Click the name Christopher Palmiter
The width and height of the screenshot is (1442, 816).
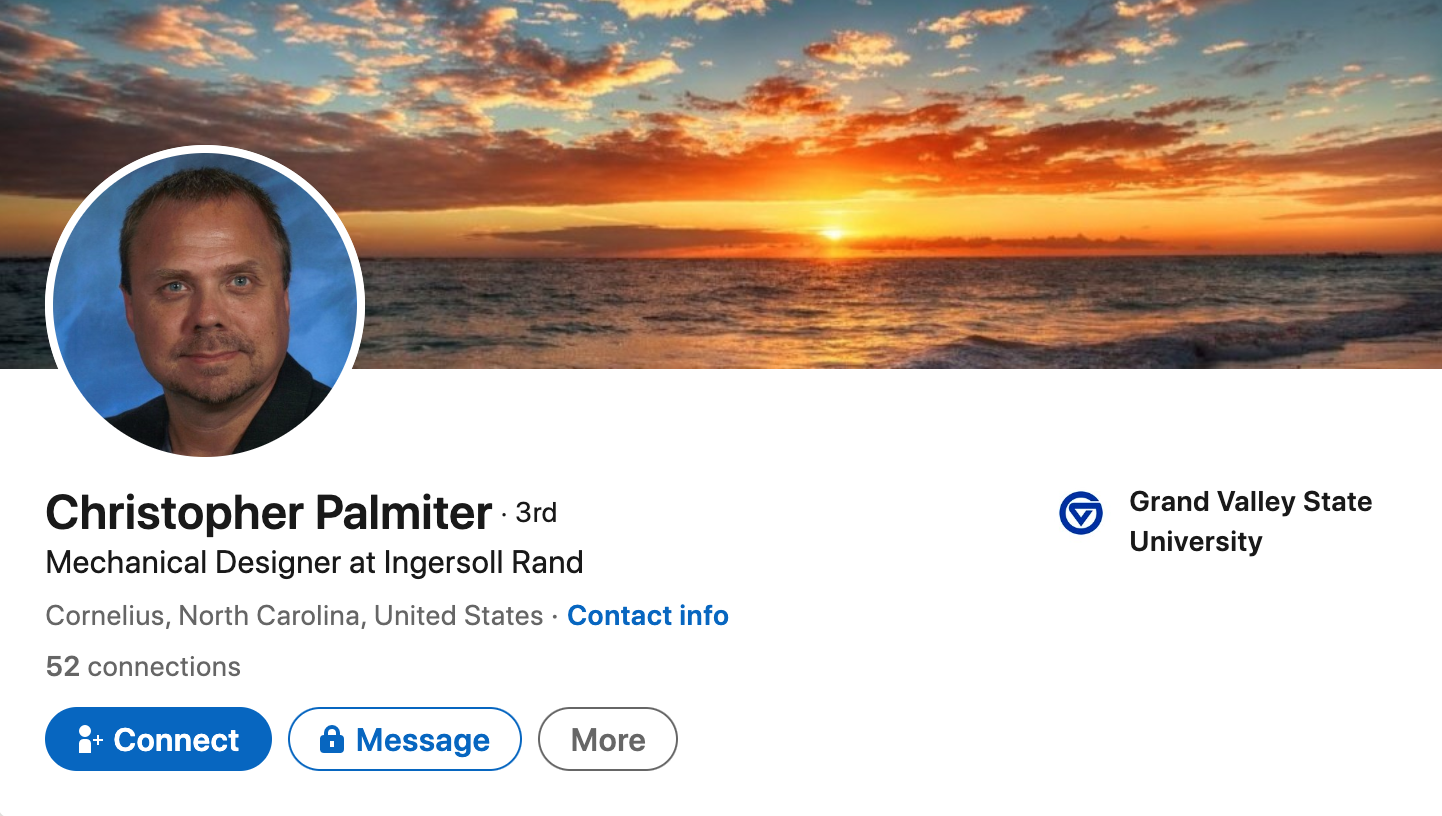[x=269, y=513]
